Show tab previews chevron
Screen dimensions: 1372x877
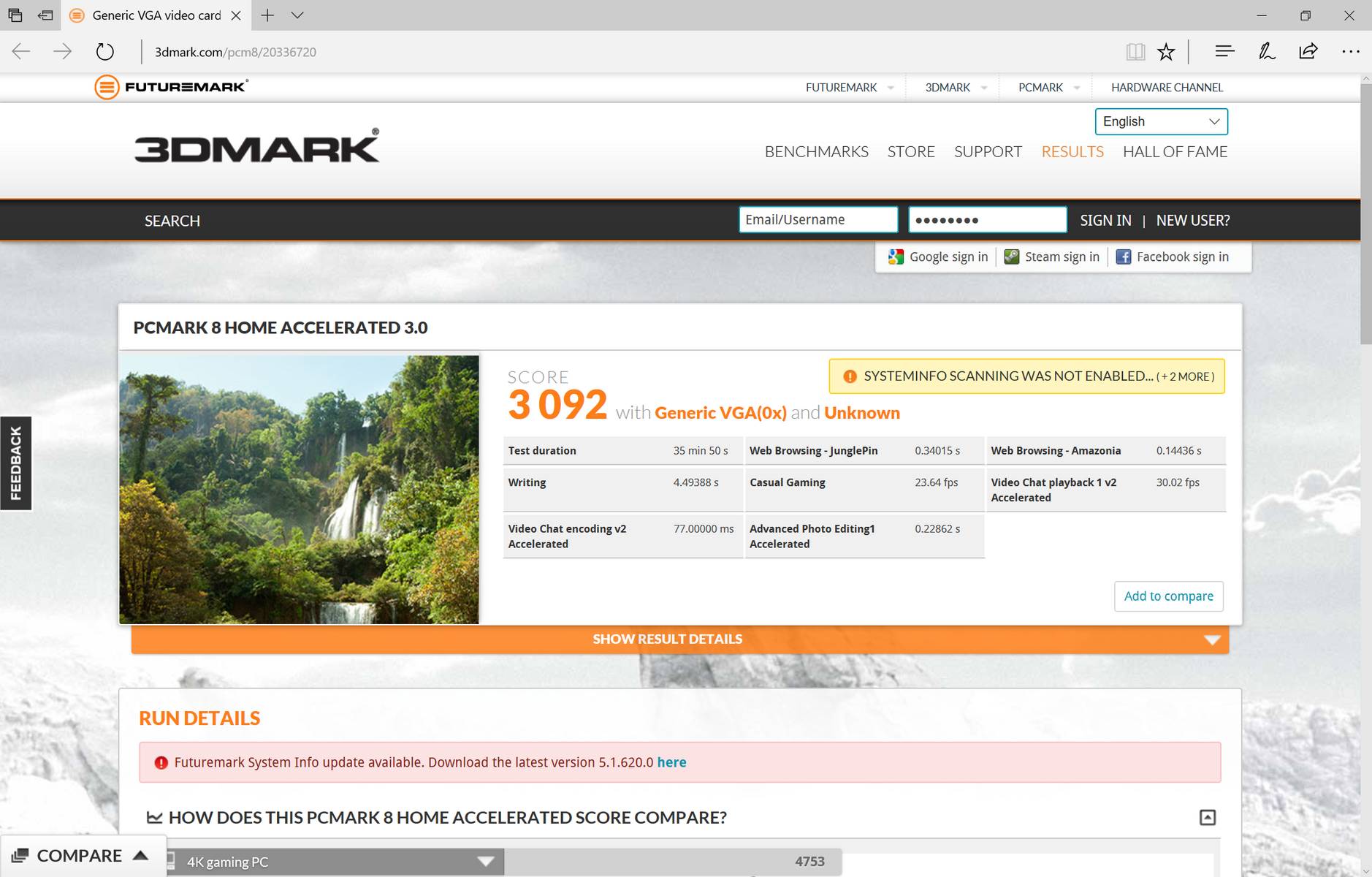(297, 15)
